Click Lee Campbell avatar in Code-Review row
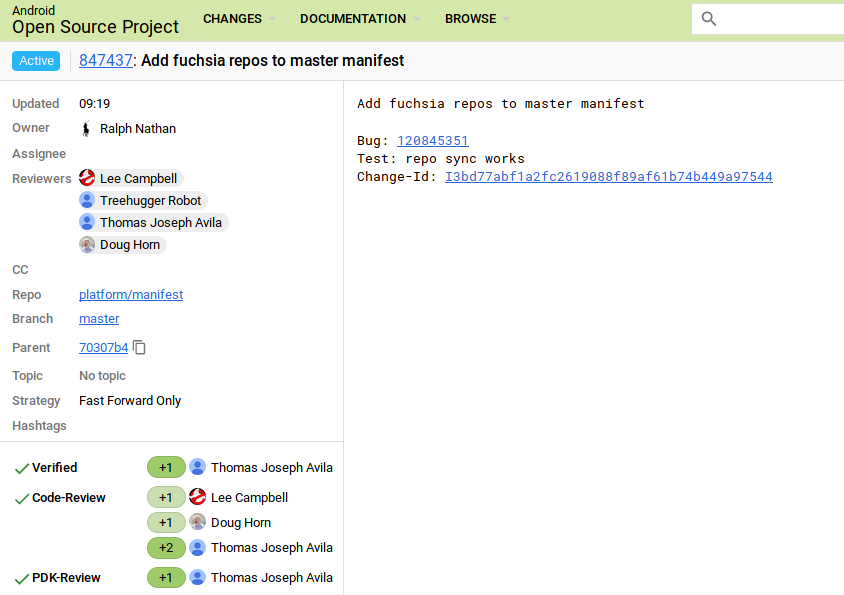This screenshot has height=595, width=844. click(x=198, y=496)
